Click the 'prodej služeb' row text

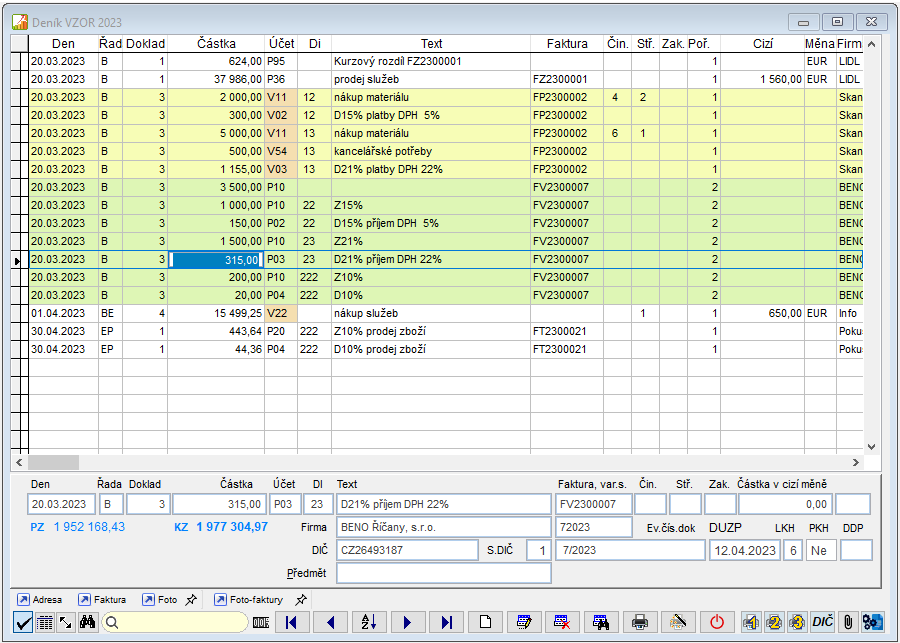366,79
